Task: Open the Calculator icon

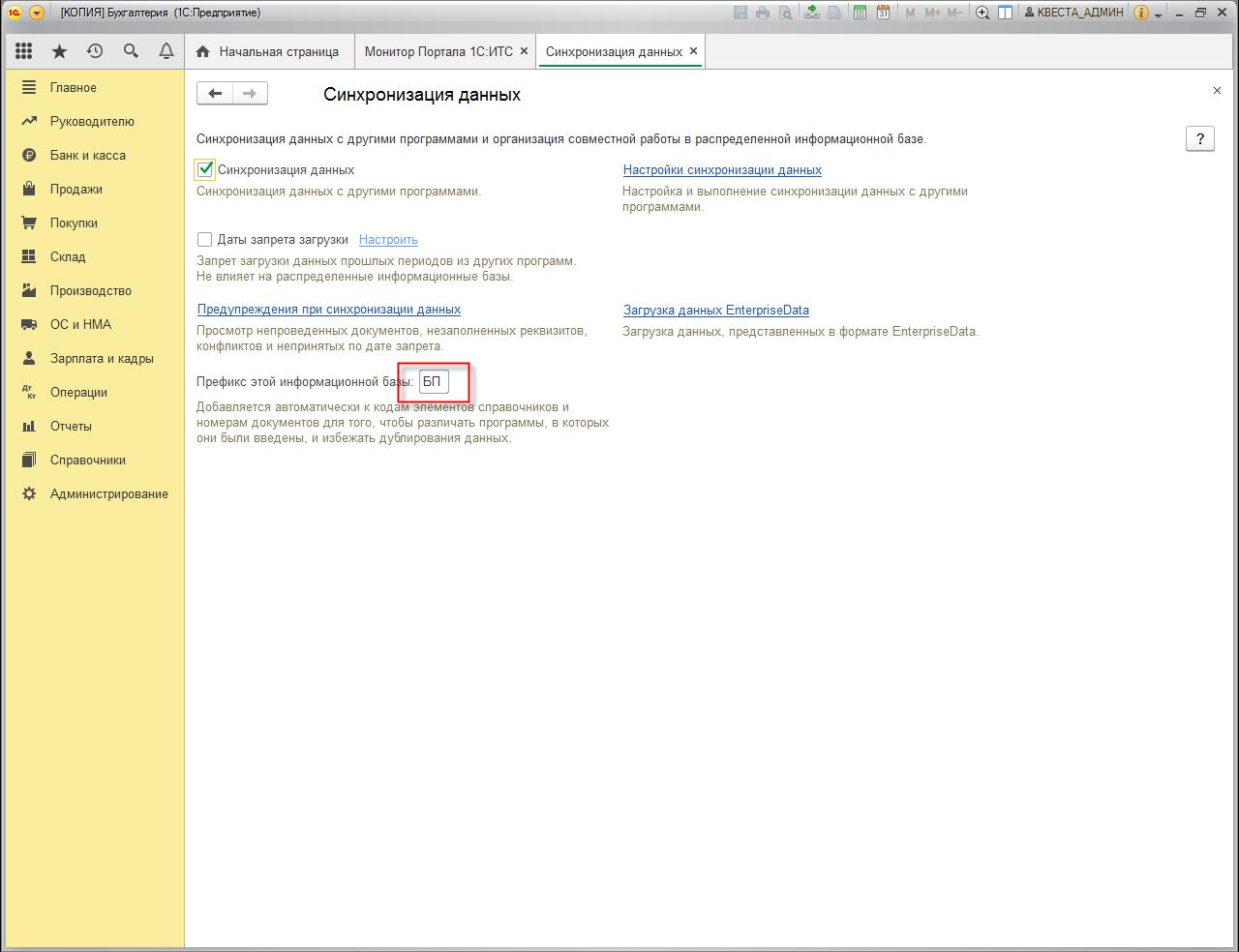Action: (860, 13)
